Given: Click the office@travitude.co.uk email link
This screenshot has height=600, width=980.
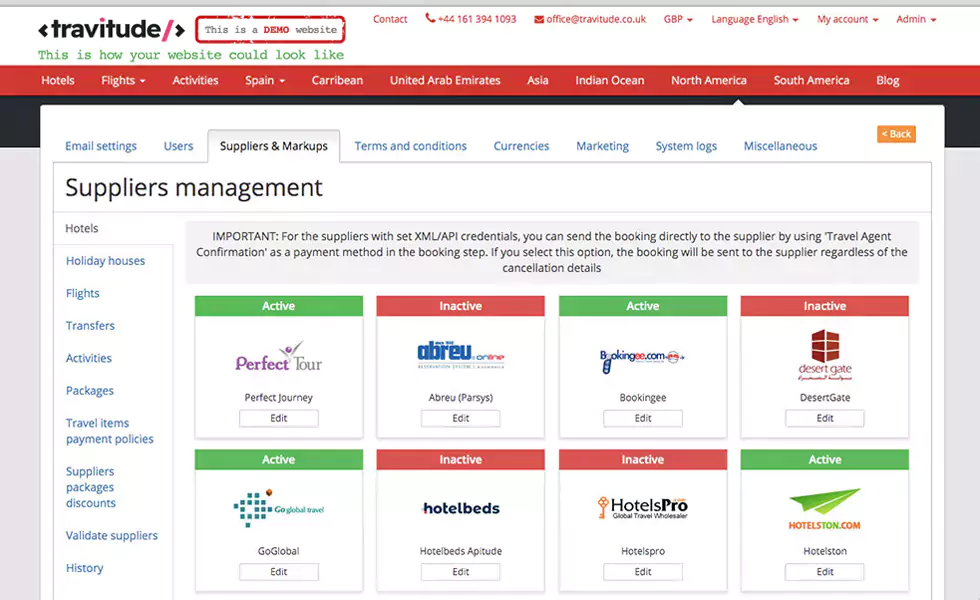Looking at the screenshot, I should [590, 19].
